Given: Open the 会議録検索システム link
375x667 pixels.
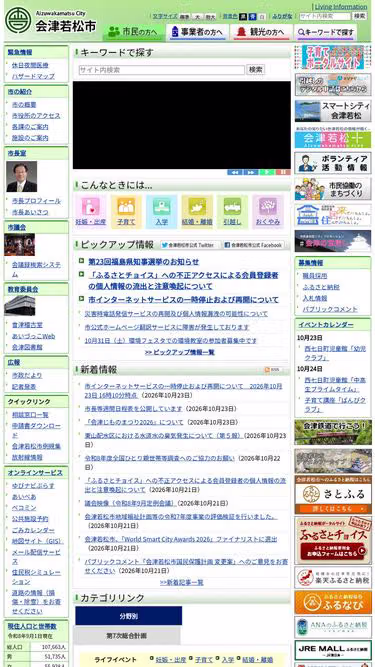Looking at the screenshot, I should coord(37,269).
